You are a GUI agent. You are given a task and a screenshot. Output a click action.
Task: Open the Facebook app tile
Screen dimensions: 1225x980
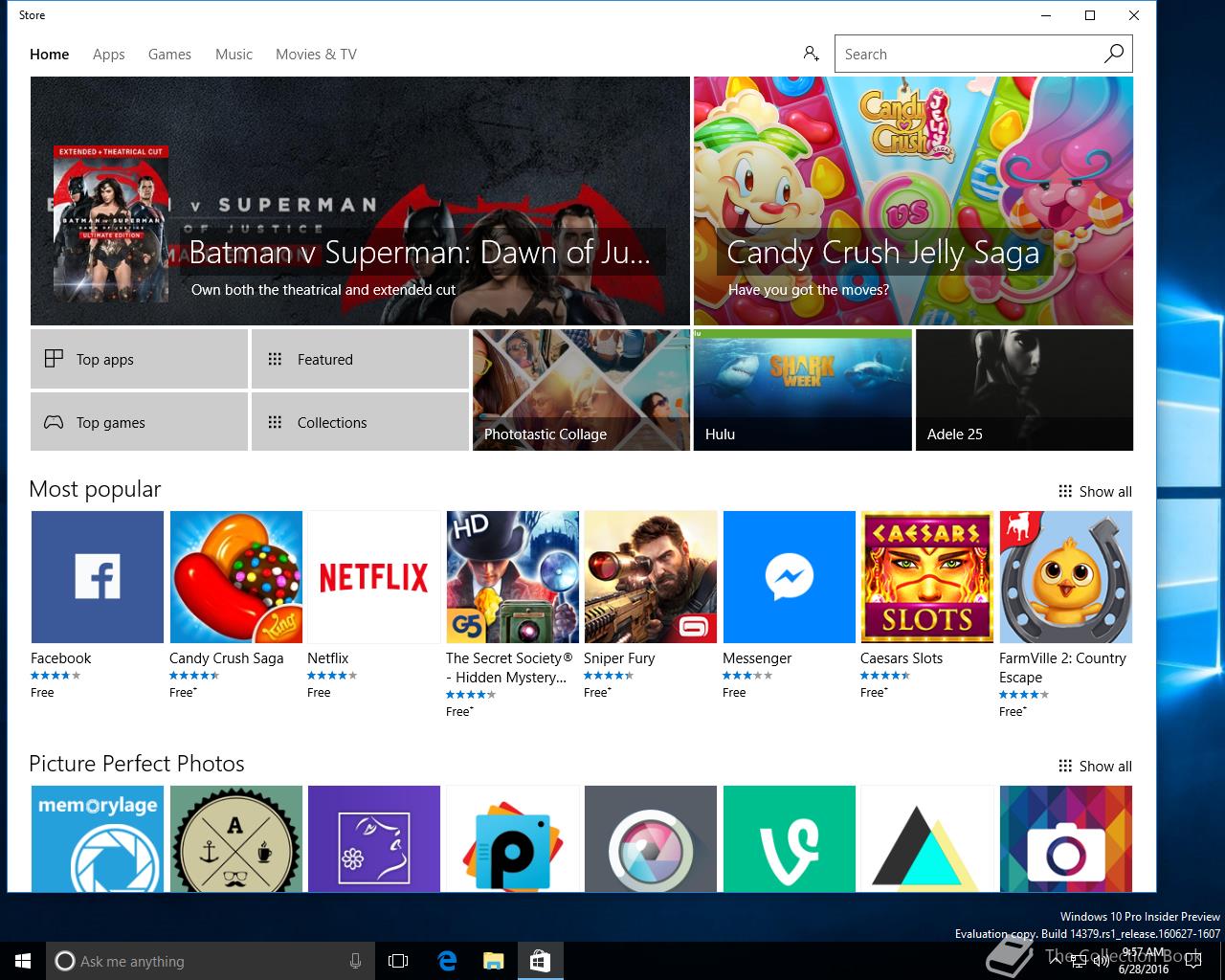pyautogui.click(x=98, y=577)
